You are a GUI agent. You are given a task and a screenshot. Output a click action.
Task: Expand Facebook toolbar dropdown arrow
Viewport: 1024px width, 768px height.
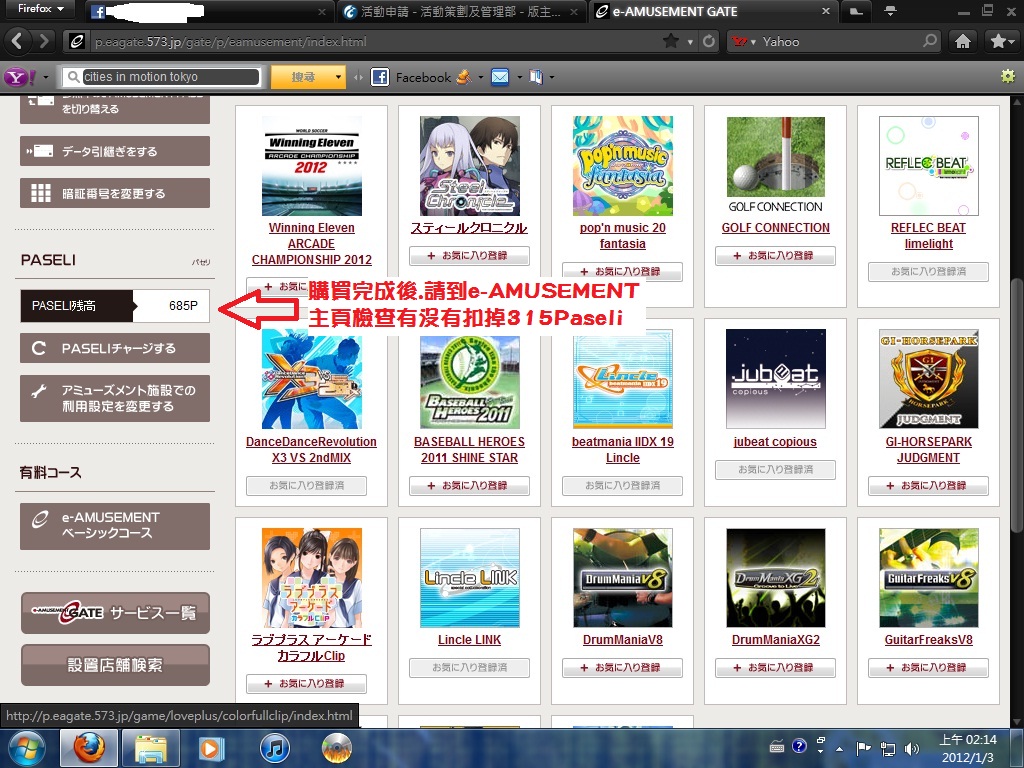coord(480,77)
